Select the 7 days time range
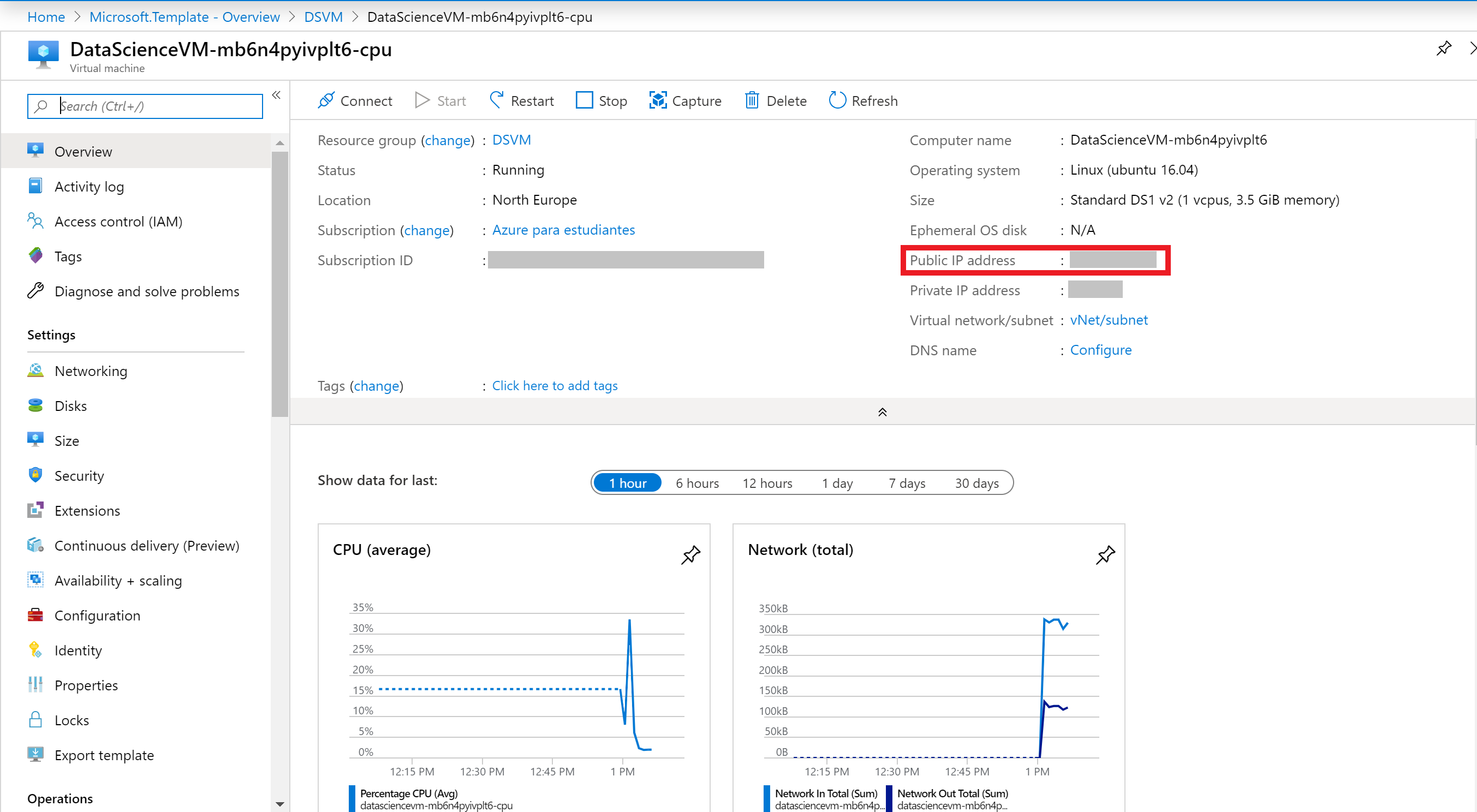Image resolution: width=1477 pixels, height=812 pixels. tap(907, 483)
